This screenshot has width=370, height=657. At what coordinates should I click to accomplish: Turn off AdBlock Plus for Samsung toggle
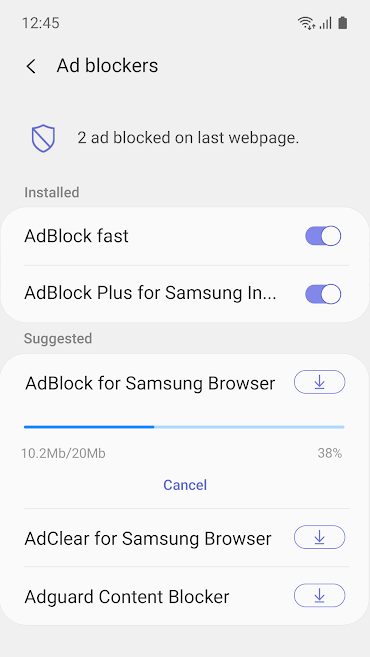pos(323,294)
